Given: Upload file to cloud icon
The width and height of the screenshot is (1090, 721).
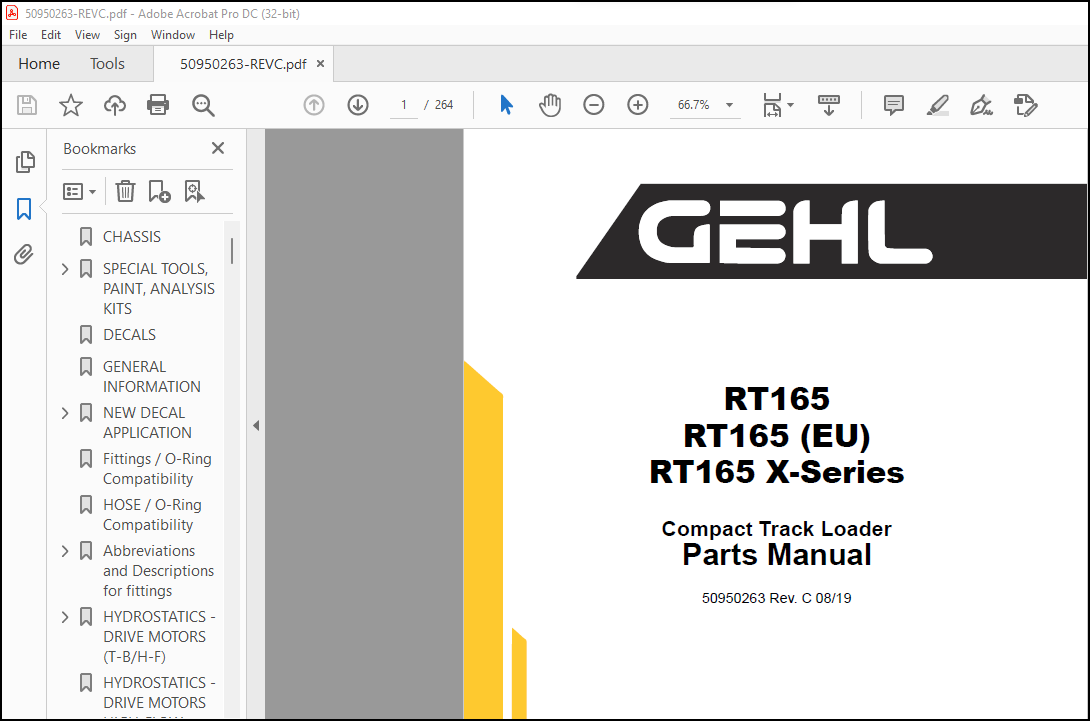Looking at the screenshot, I should click(115, 105).
